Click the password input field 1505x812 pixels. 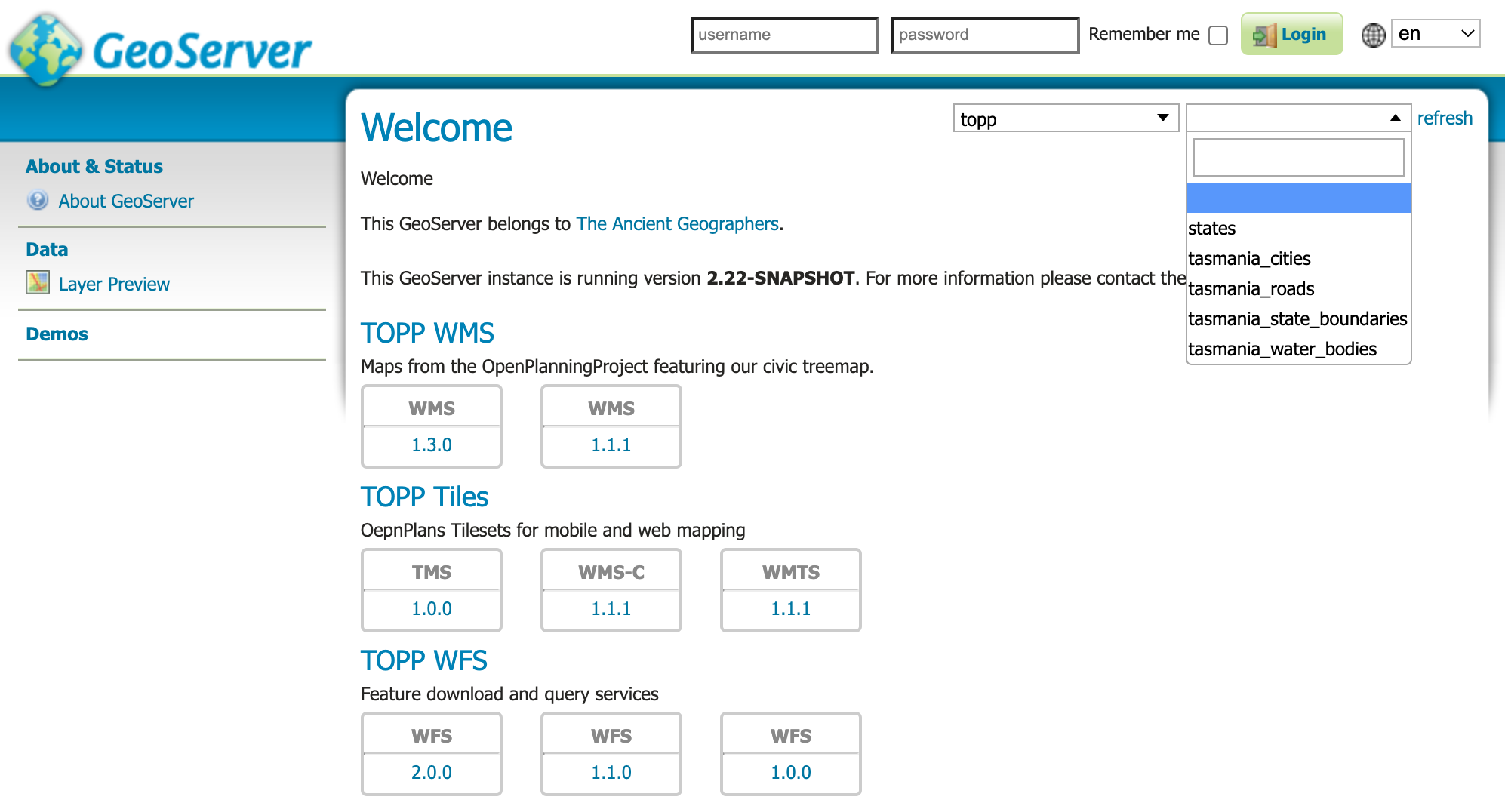984,35
